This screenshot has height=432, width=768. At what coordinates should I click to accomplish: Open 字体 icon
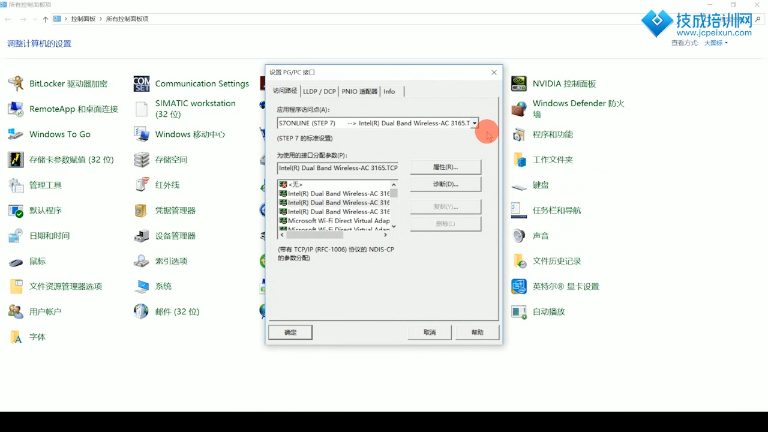pos(16,337)
